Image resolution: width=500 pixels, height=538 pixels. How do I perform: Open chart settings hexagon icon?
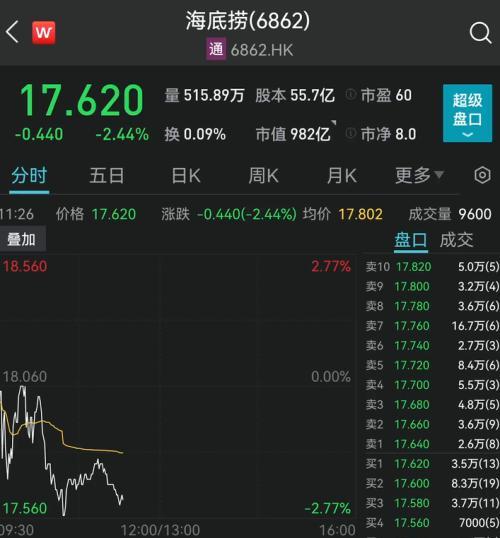click(482, 175)
